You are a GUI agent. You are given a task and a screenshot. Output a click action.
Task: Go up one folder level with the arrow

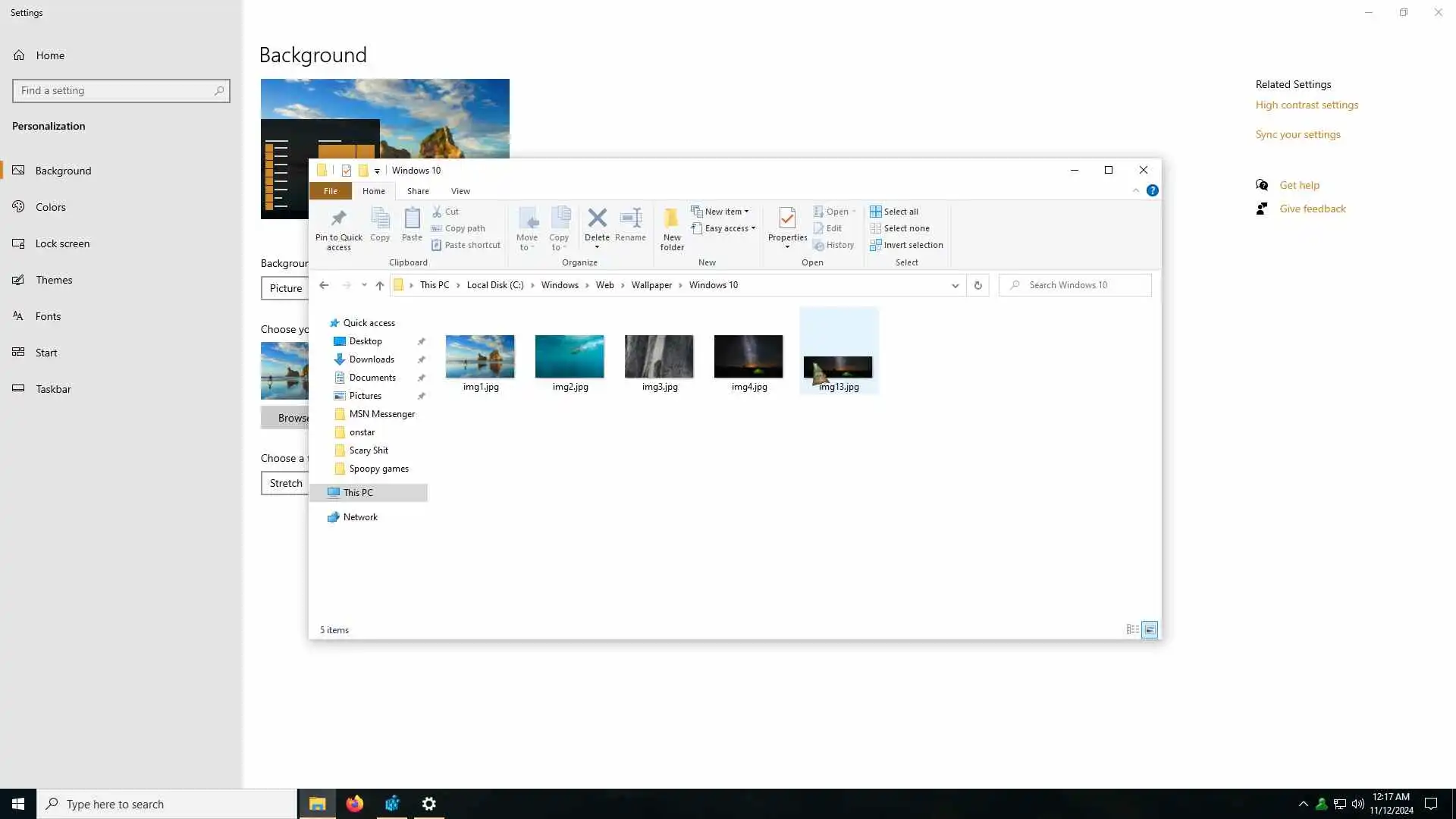coord(380,285)
